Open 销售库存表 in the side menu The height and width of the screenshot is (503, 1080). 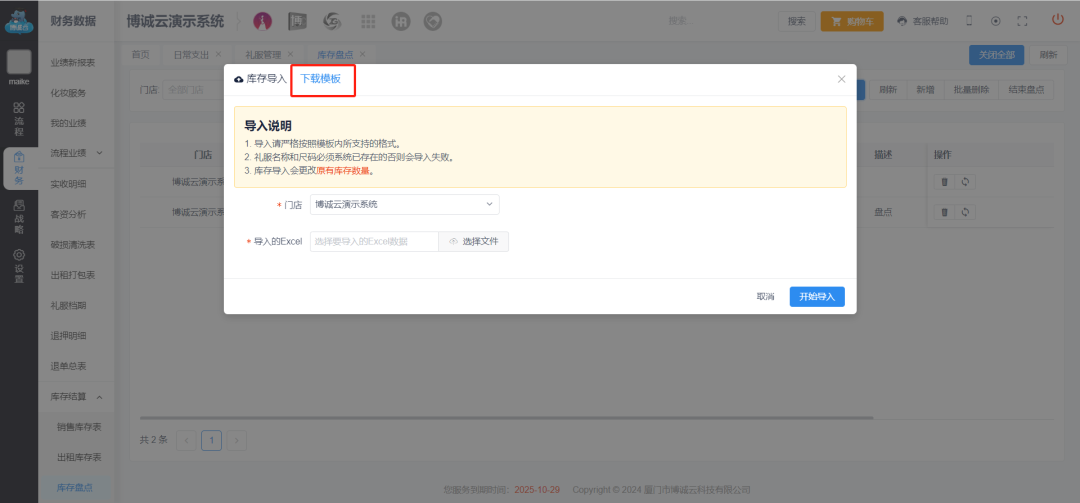coord(79,427)
